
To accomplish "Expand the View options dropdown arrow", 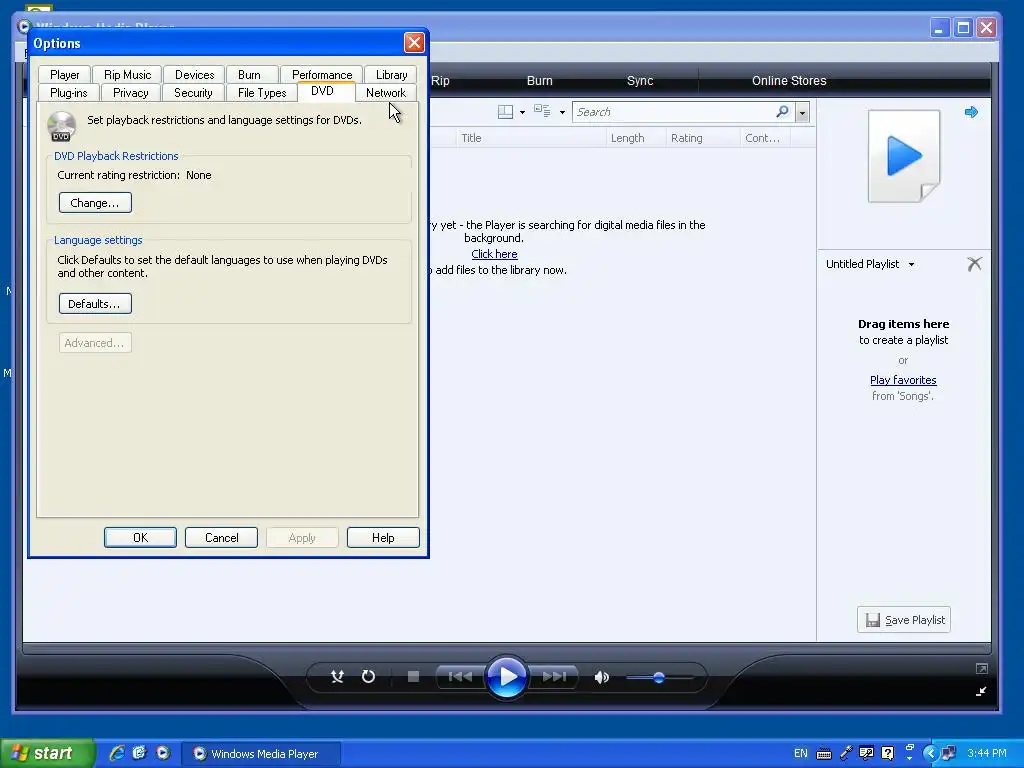I will (562, 112).
